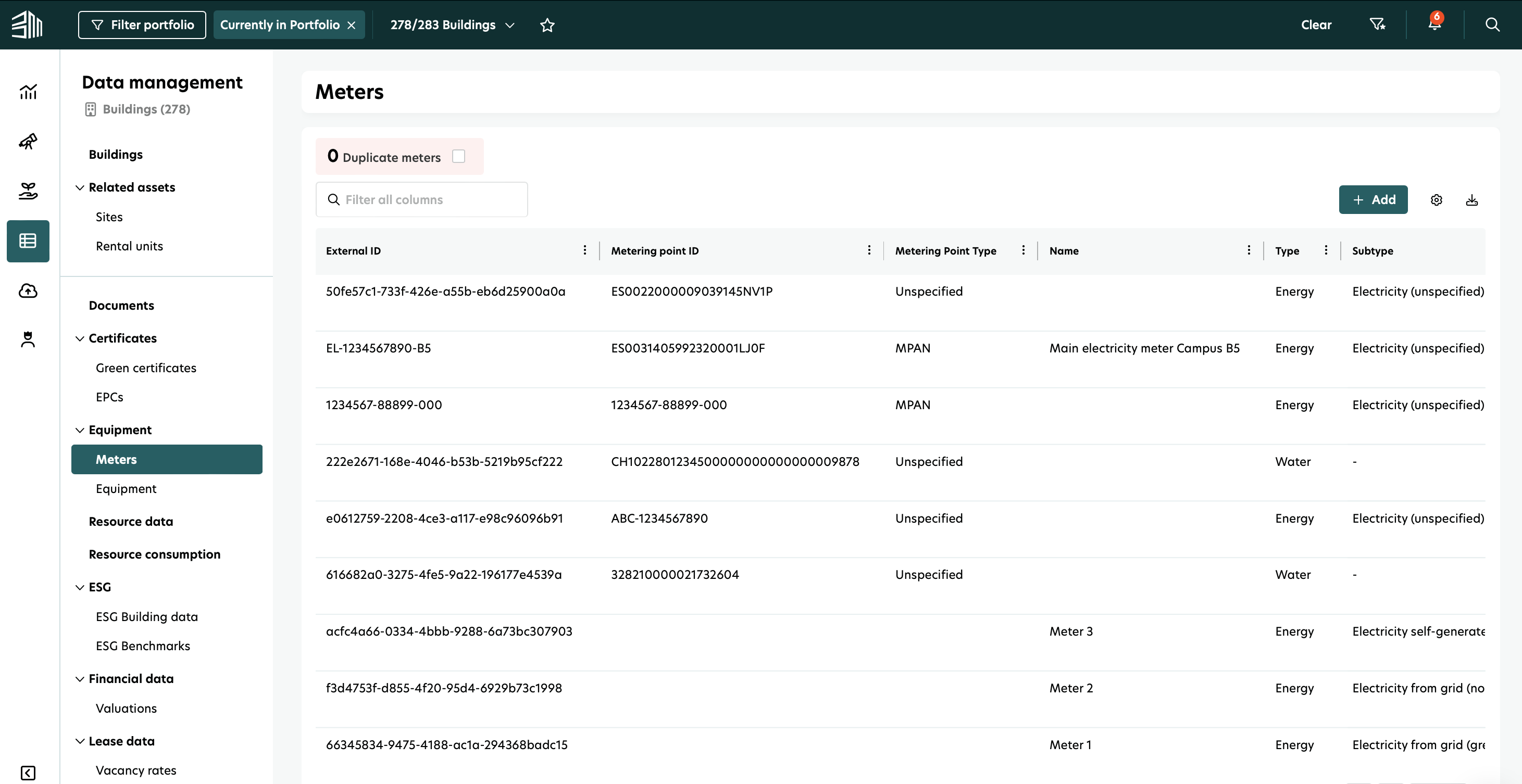Viewport: 1522px width, 784px height.
Task: Toggle the Duplicate meters checkbox
Action: [x=458, y=157]
